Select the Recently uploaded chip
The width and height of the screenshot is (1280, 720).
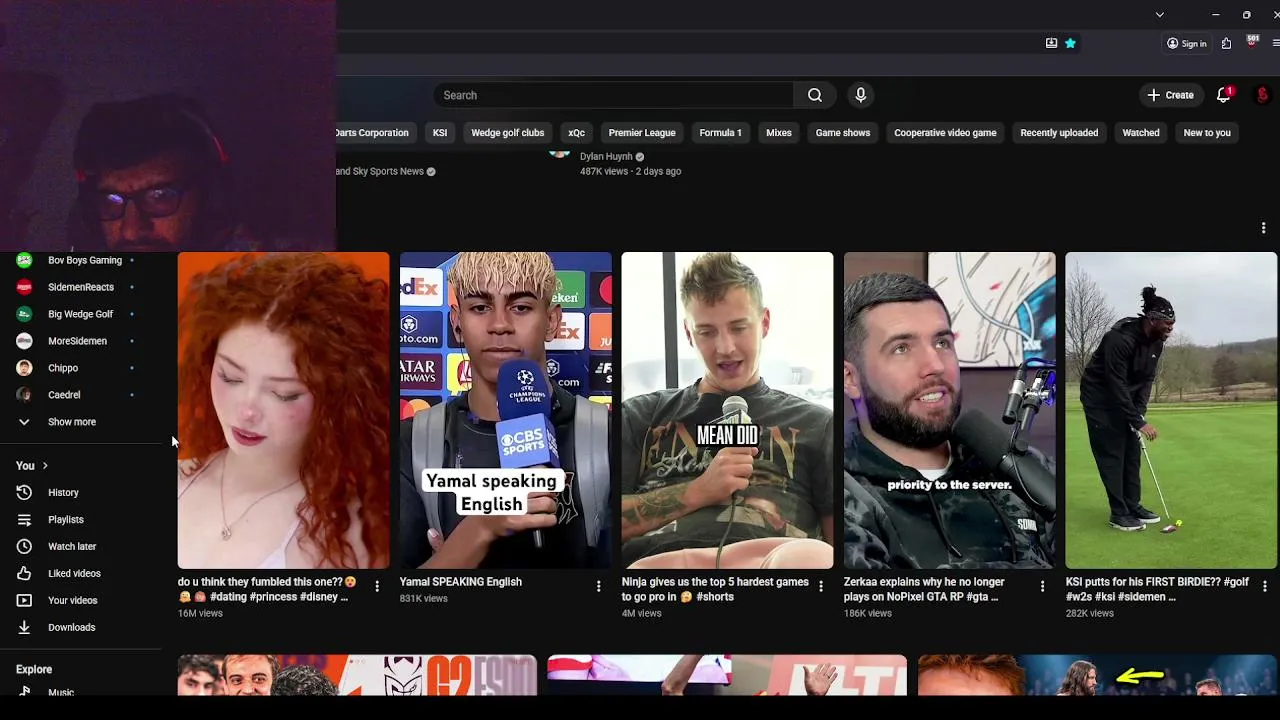point(1059,132)
